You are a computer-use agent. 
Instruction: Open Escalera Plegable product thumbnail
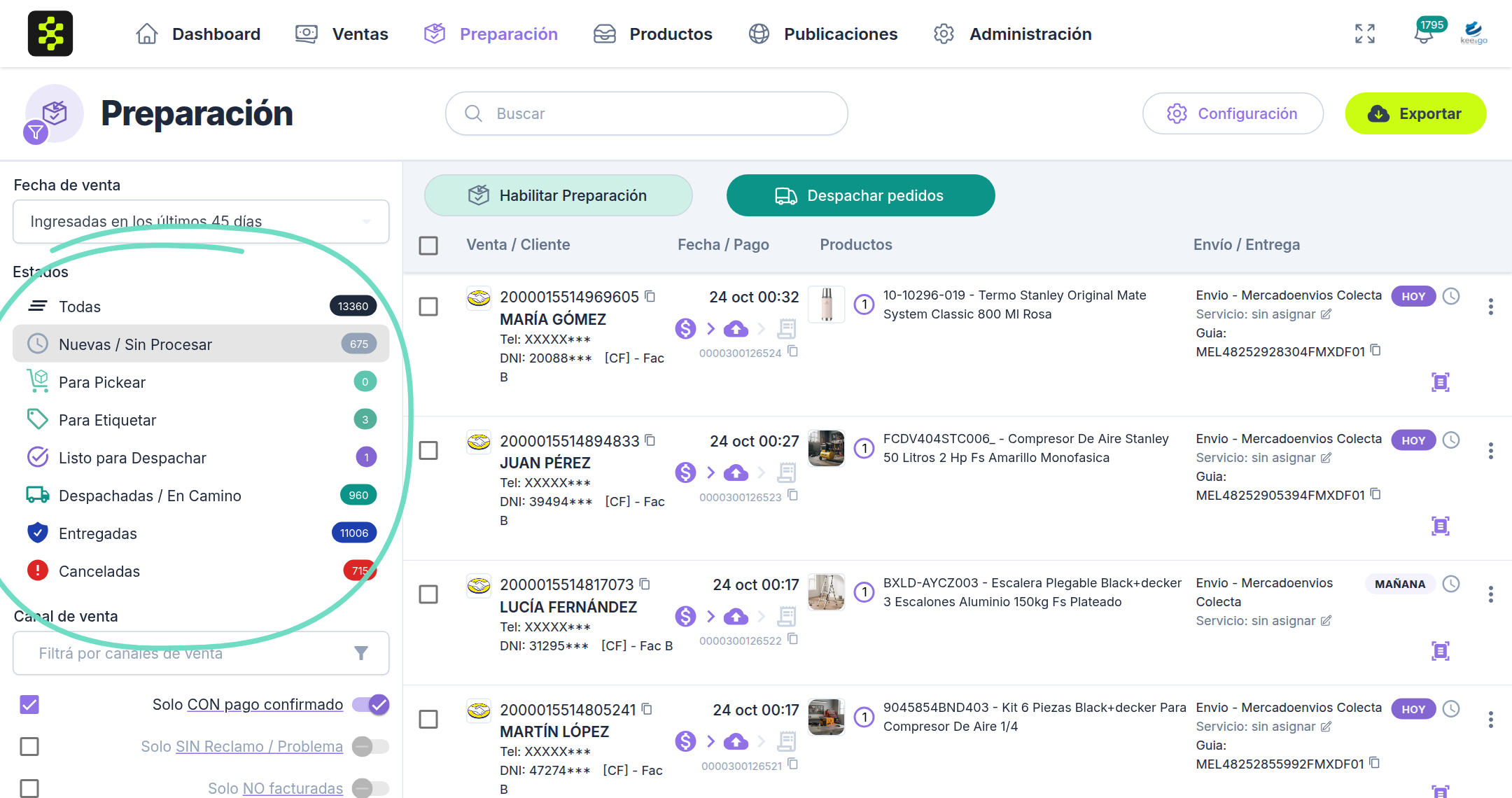point(826,591)
